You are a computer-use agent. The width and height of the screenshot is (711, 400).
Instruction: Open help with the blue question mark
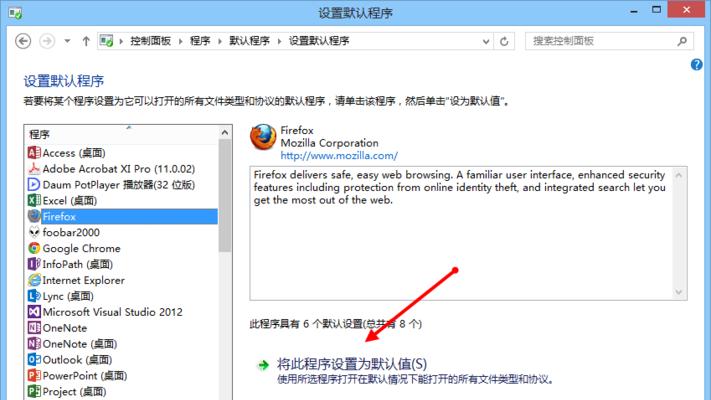coord(696,64)
